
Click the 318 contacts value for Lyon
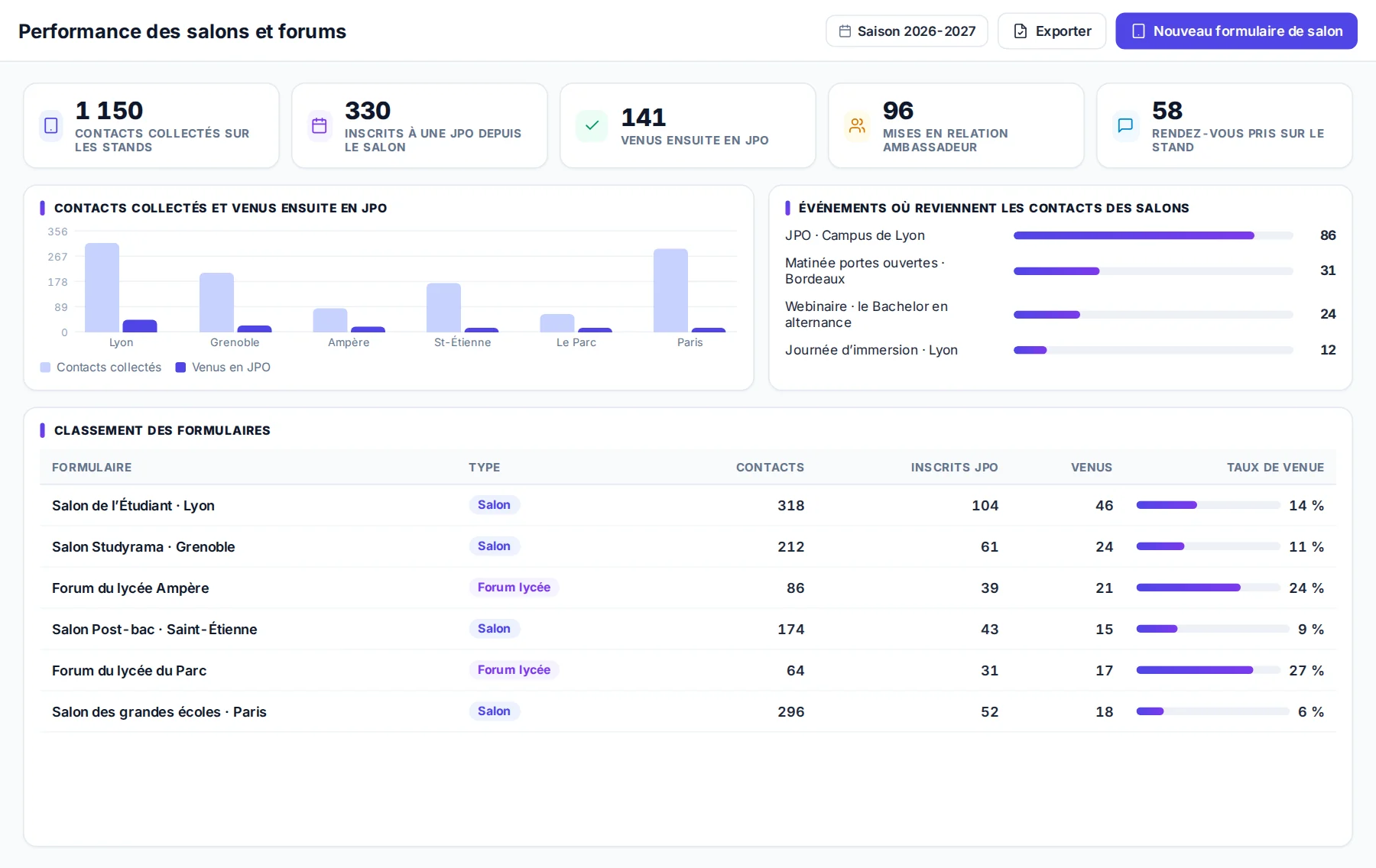(x=791, y=505)
